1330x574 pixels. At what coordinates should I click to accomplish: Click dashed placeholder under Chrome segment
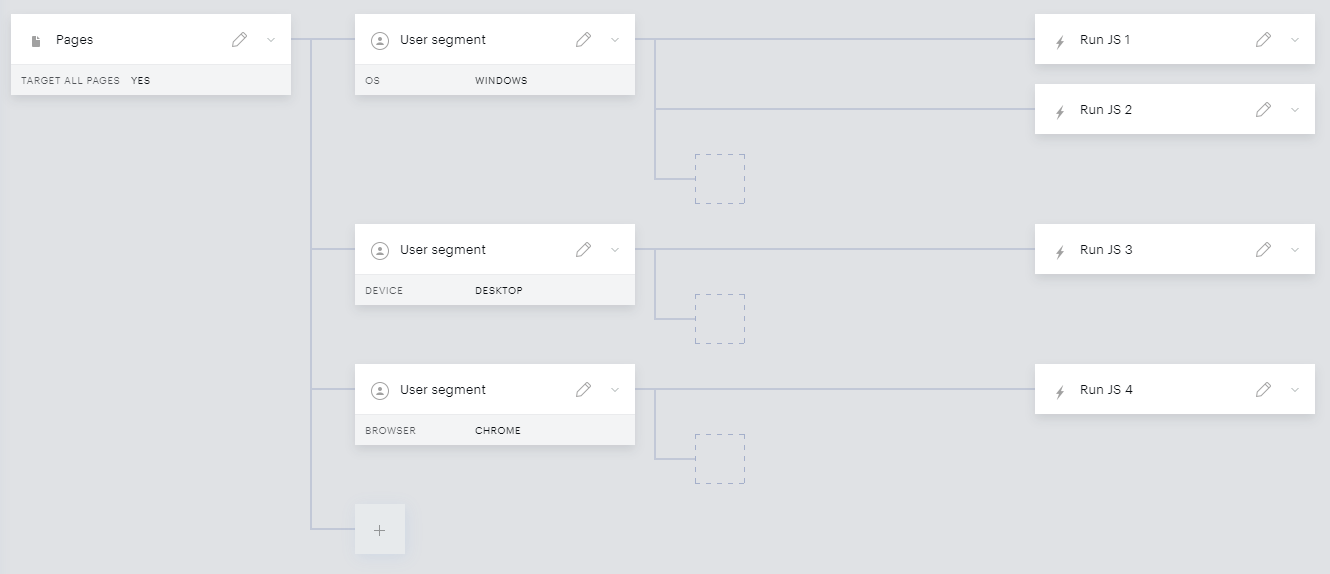coord(720,459)
